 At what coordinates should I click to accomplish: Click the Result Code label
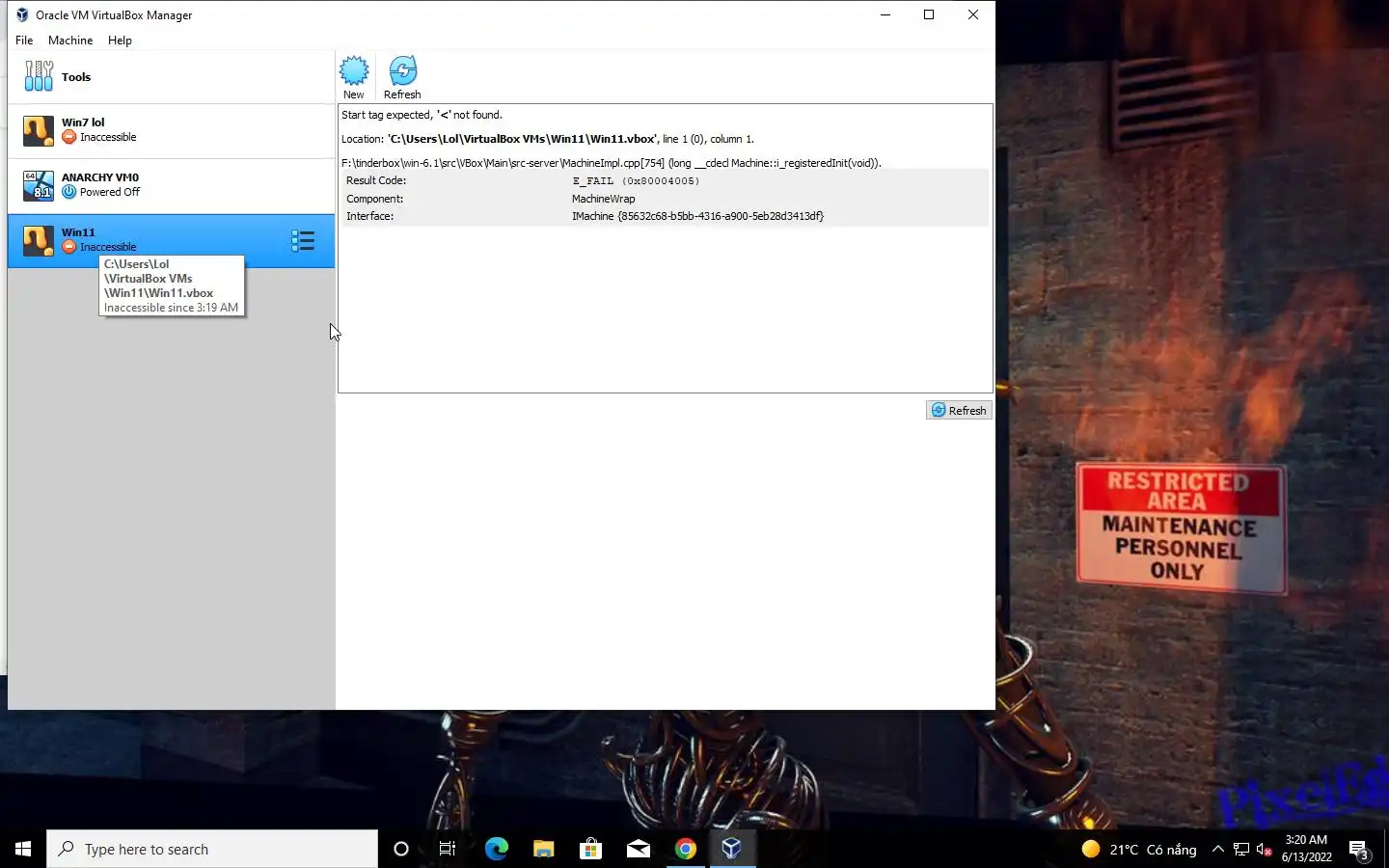376,180
